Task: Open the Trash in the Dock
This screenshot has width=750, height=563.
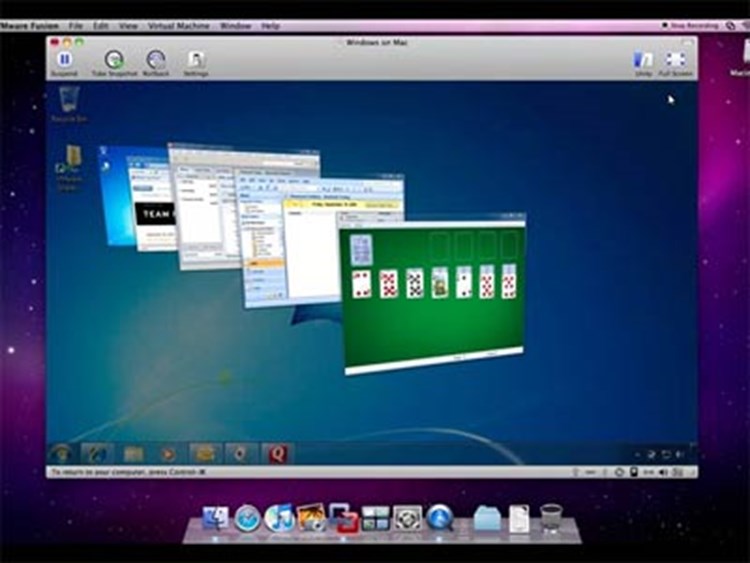Action: point(551,518)
